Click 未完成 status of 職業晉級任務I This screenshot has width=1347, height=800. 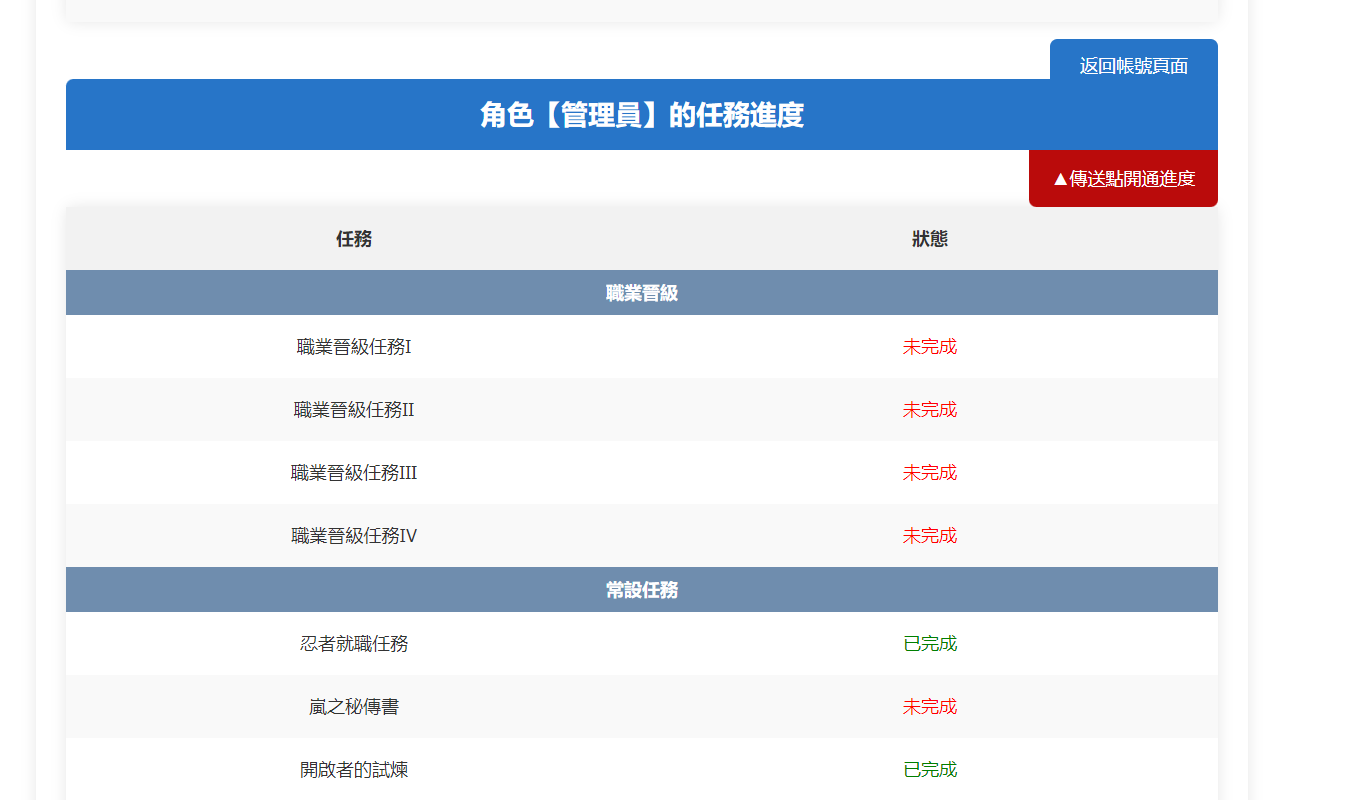click(x=930, y=347)
